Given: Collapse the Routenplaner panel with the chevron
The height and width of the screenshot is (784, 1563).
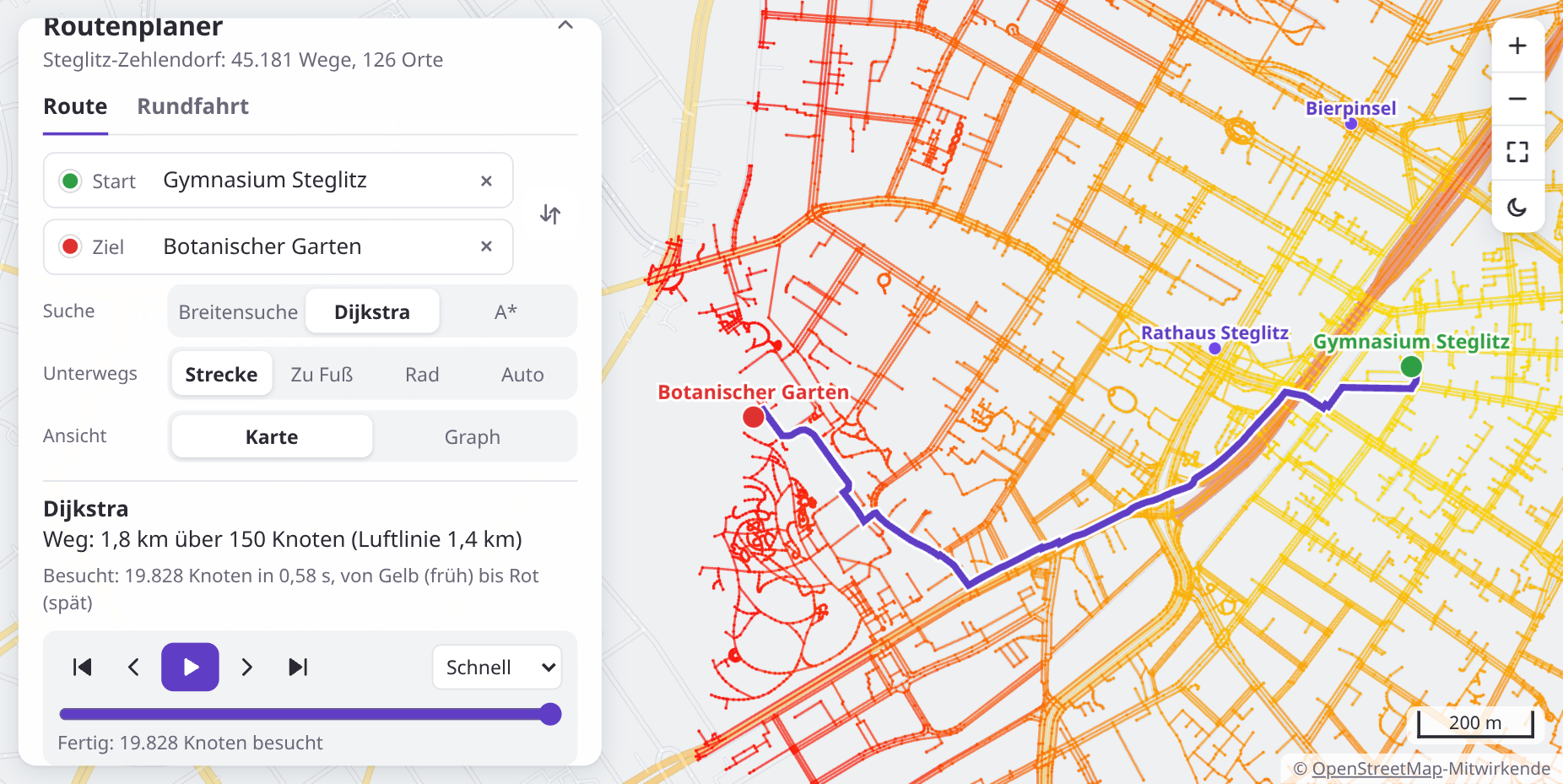Looking at the screenshot, I should 565,25.
